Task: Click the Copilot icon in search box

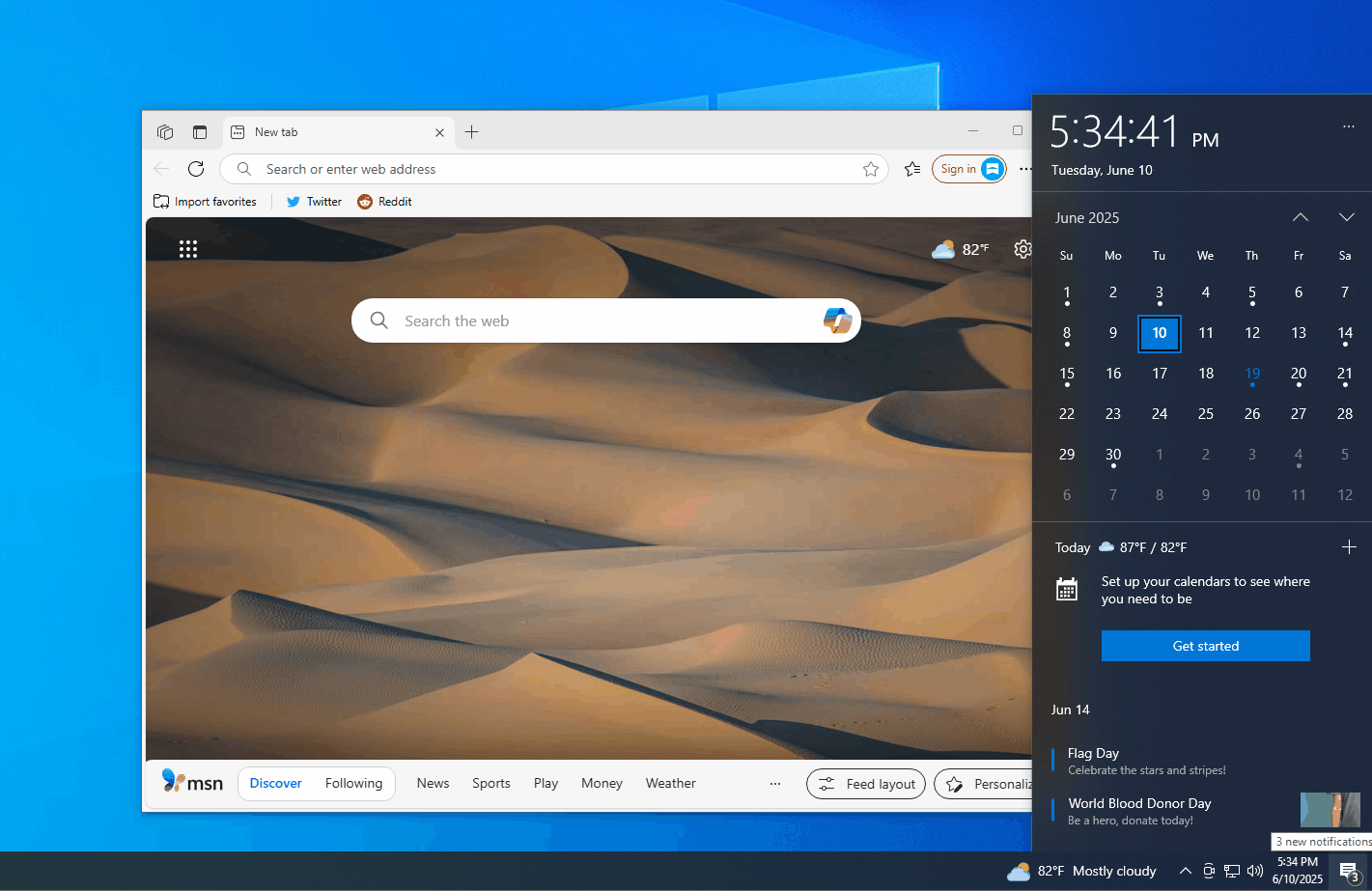Action: [836, 320]
